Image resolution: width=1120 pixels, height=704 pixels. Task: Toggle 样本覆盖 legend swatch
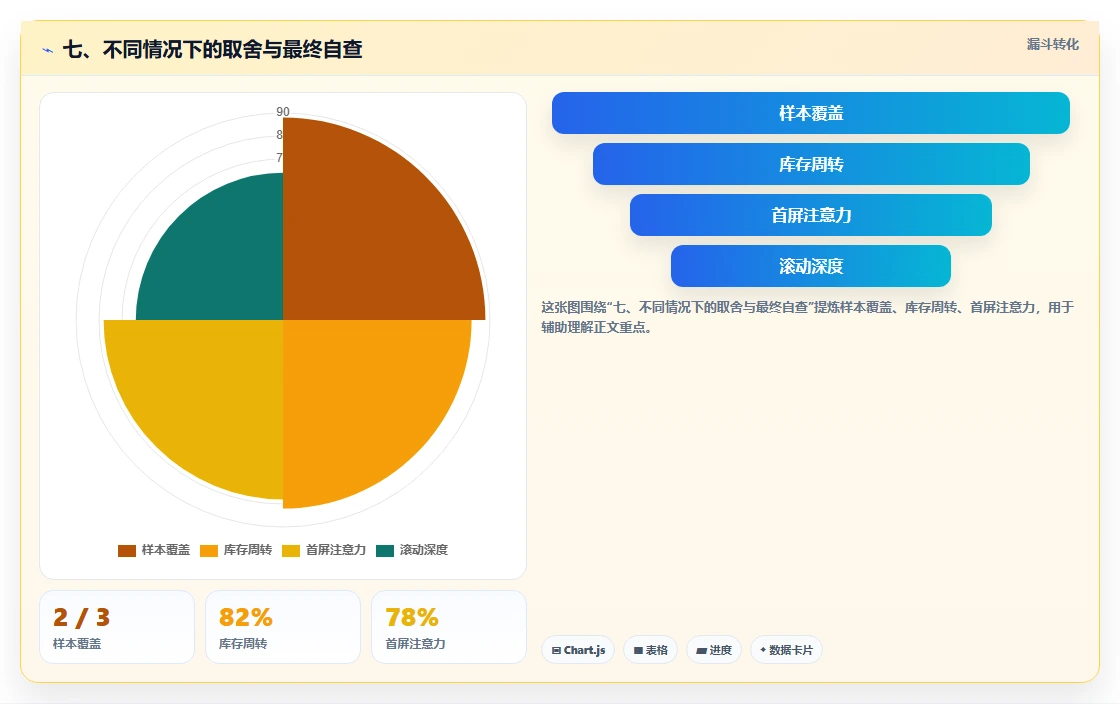coord(126,550)
